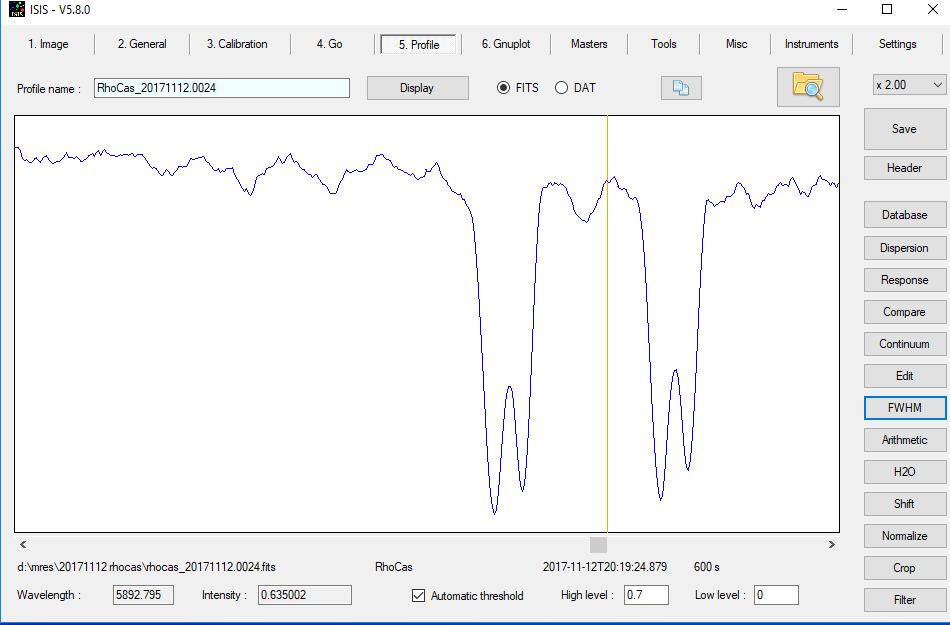The height and width of the screenshot is (625, 950).
Task: Click the High level value field
Action: click(x=647, y=596)
